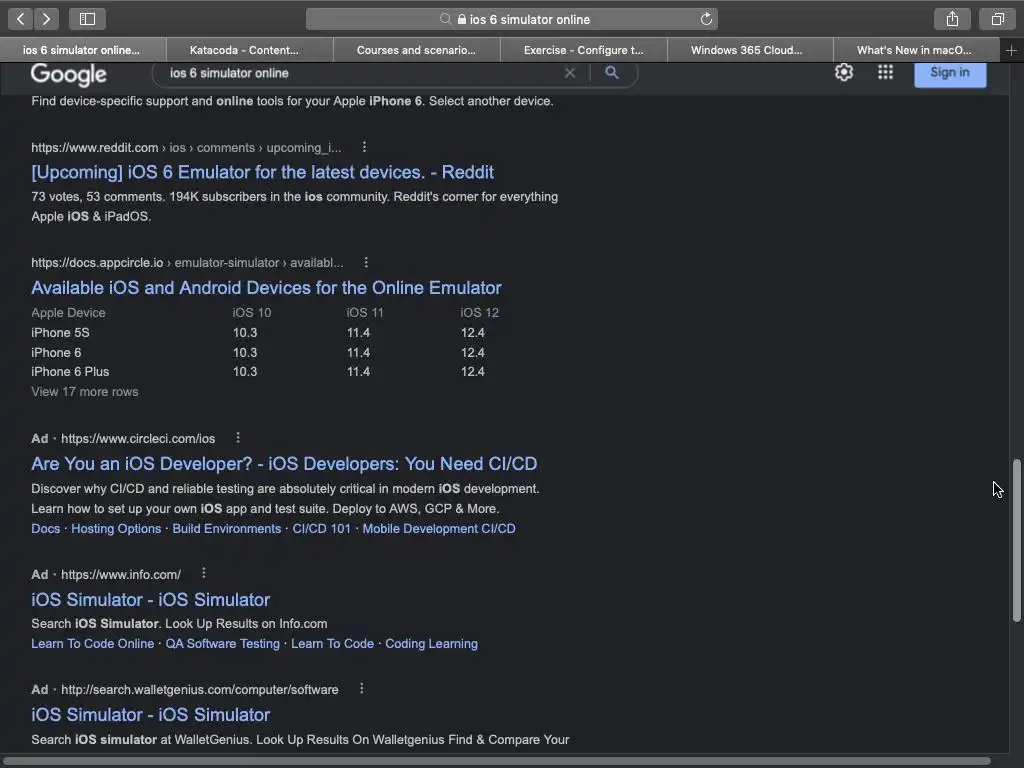This screenshot has height=768, width=1024.
Task: Click the Sign in button
Action: point(950,72)
